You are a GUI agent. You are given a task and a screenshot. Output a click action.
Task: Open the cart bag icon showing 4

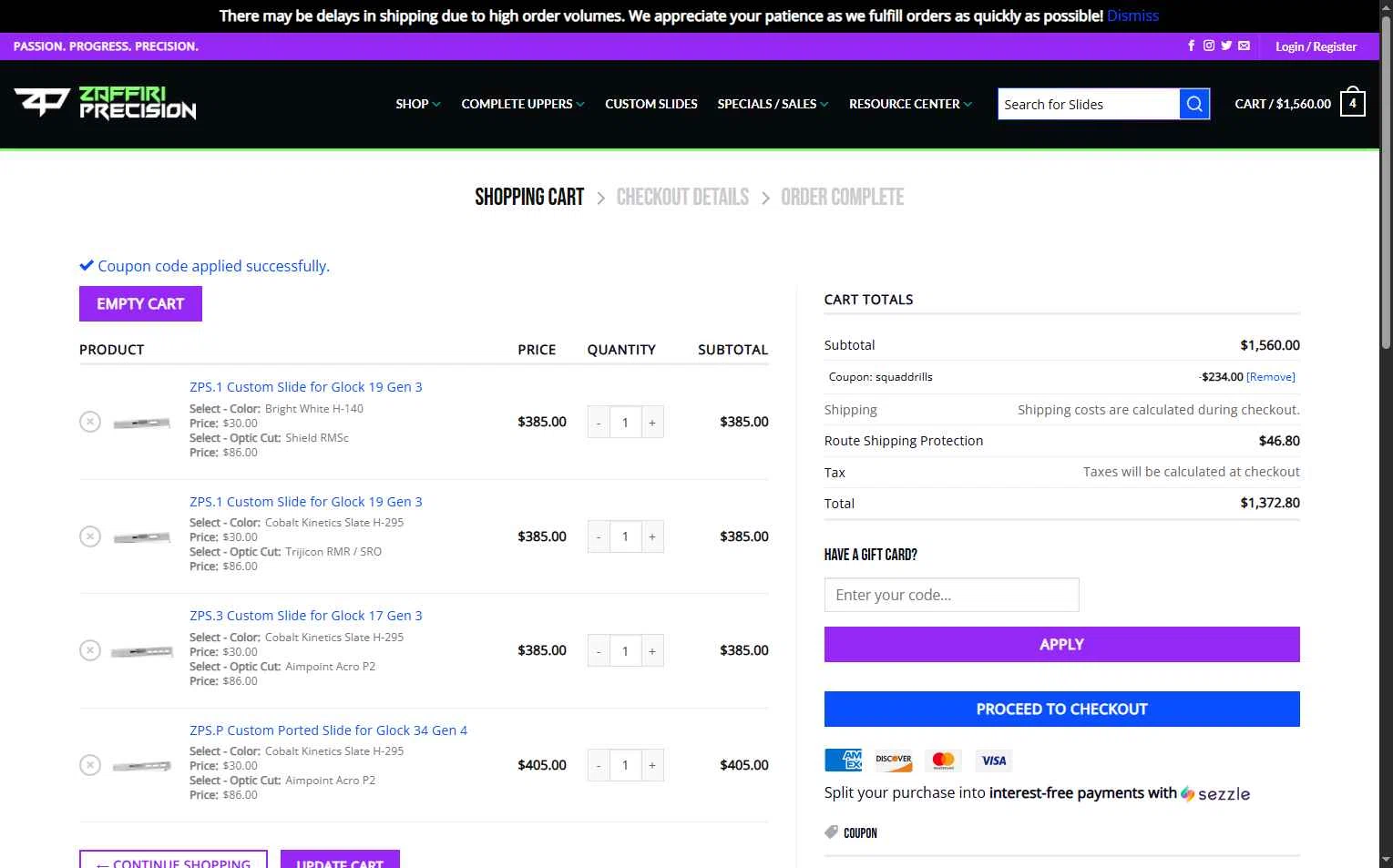click(x=1353, y=103)
